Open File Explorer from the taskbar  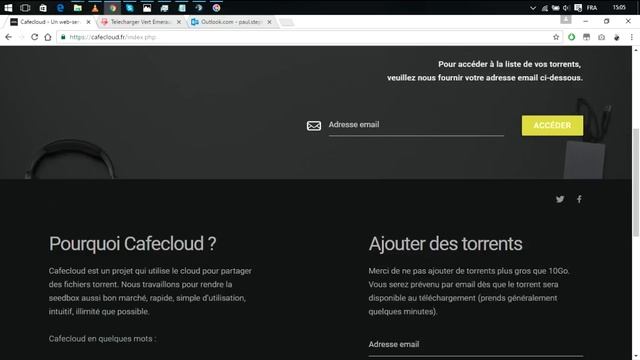pos(78,7)
